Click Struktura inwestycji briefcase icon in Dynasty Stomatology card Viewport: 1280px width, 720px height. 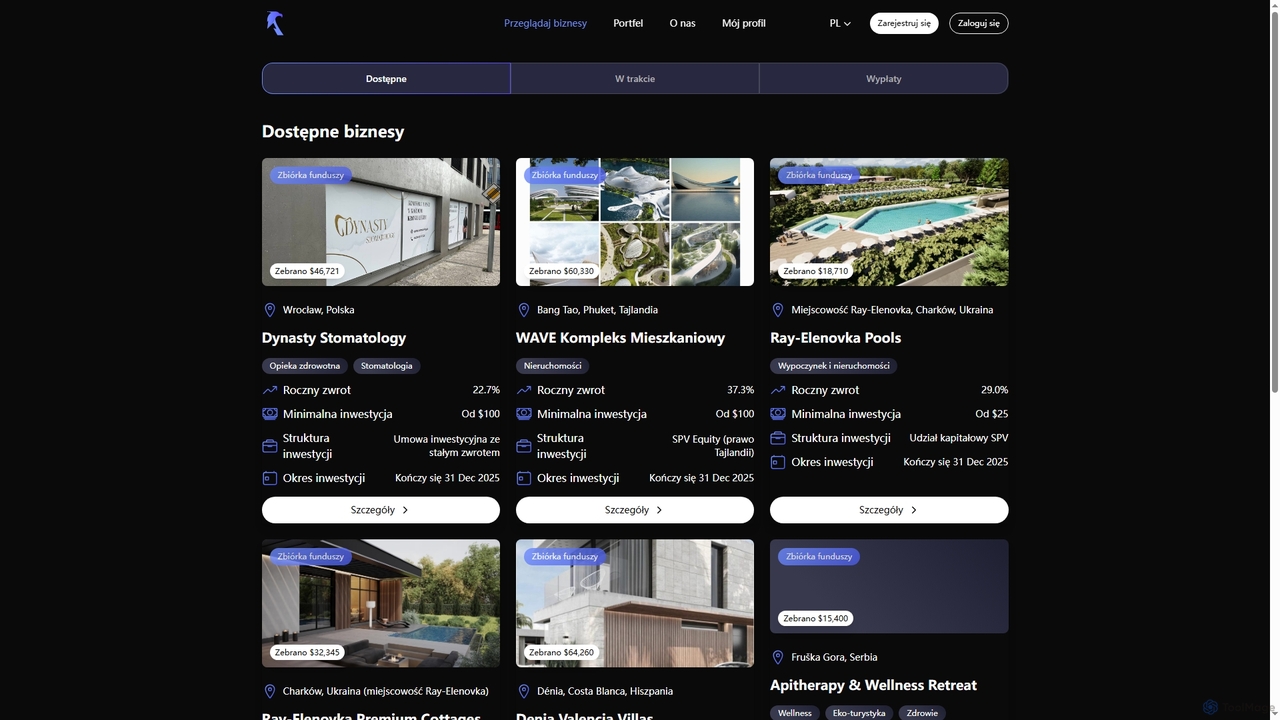click(269, 446)
